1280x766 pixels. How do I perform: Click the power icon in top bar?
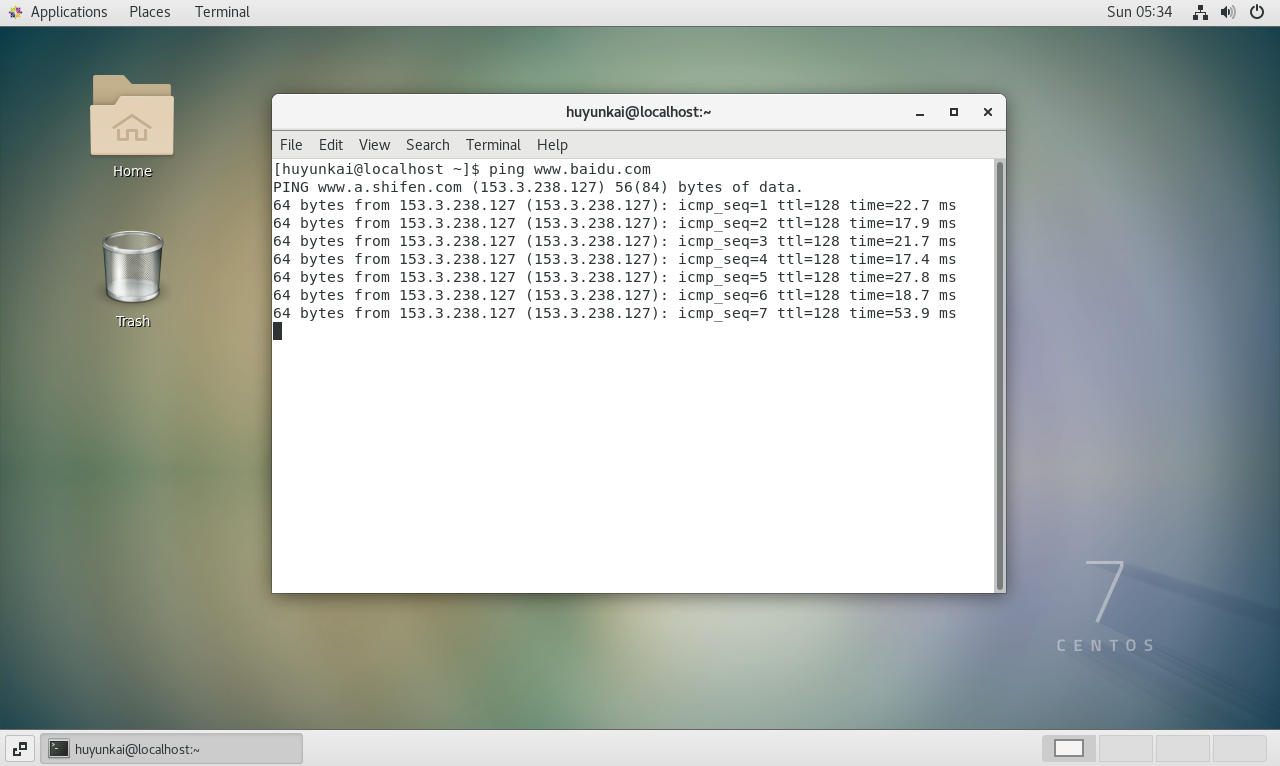tap(1257, 12)
